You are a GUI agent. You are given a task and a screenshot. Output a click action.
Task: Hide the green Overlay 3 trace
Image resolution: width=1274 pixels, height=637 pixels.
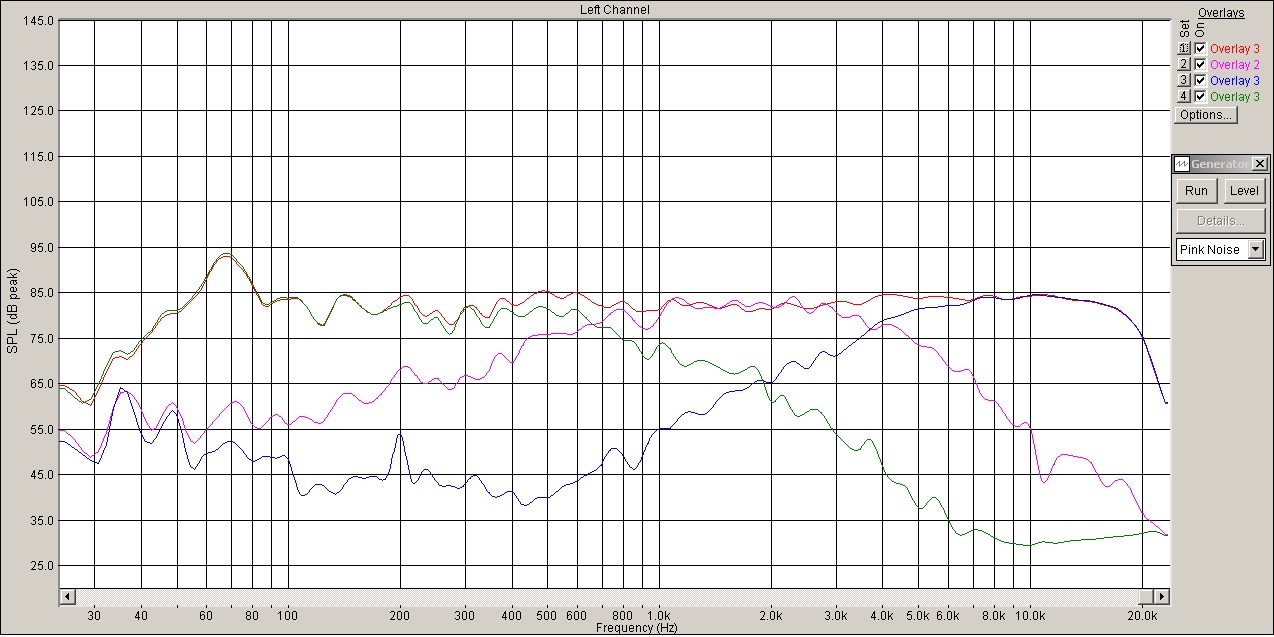coord(1200,96)
